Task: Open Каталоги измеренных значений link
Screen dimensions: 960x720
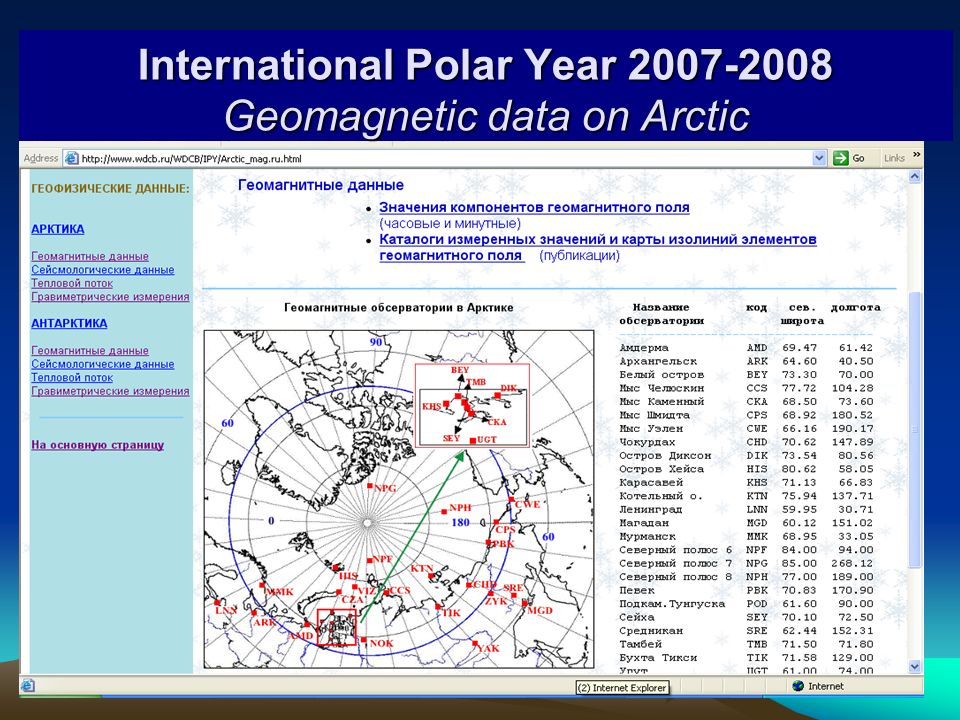Action: click(x=598, y=247)
